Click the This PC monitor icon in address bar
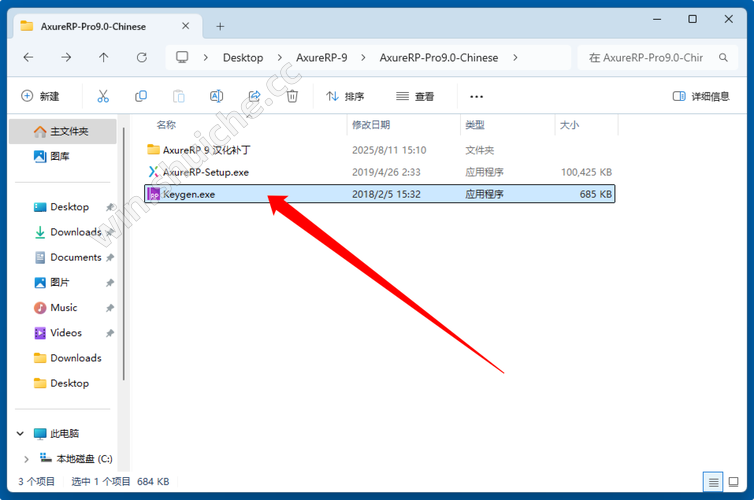This screenshot has width=754, height=500. [x=182, y=57]
